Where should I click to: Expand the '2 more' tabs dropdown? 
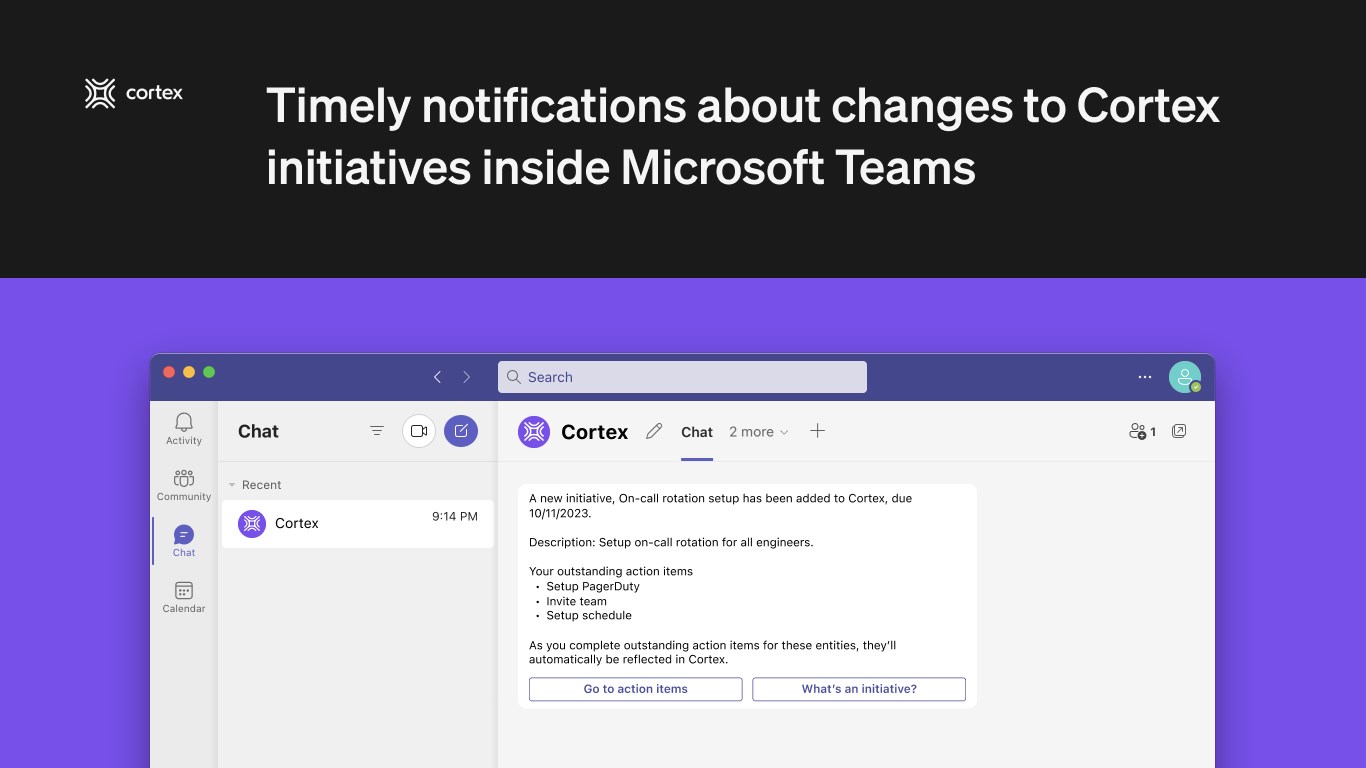point(759,432)
